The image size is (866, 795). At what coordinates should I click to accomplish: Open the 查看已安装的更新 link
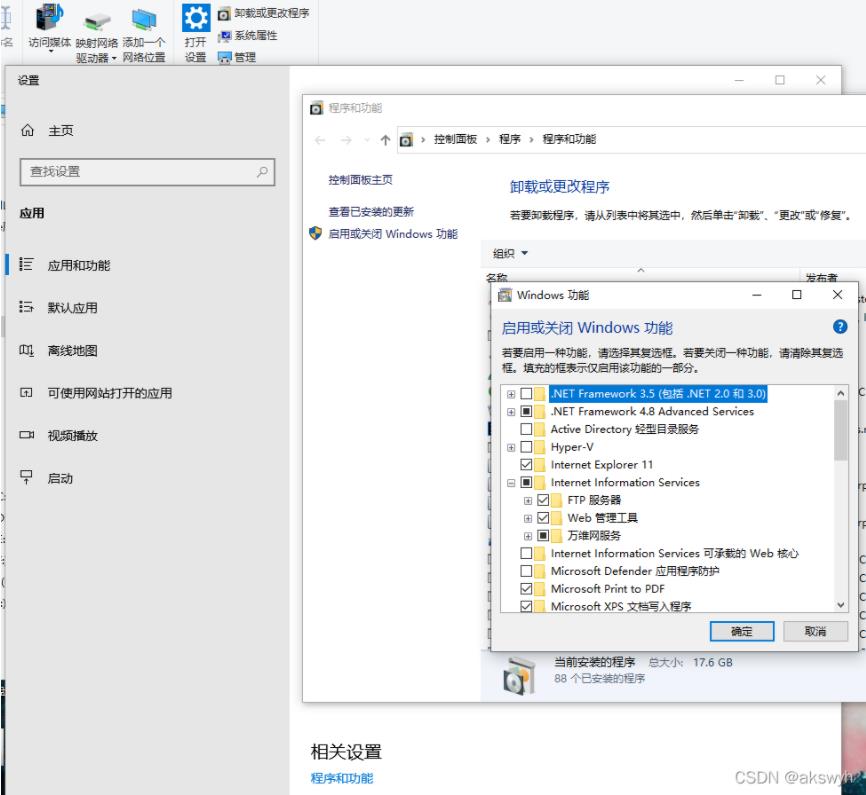point(371,212)
